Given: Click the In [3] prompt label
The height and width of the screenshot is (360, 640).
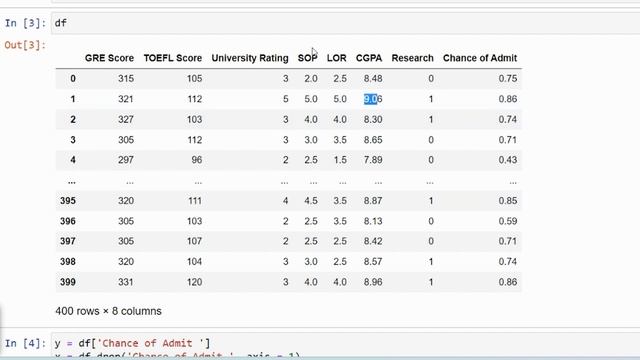Looking at the screenshot, I should (25, 23).
